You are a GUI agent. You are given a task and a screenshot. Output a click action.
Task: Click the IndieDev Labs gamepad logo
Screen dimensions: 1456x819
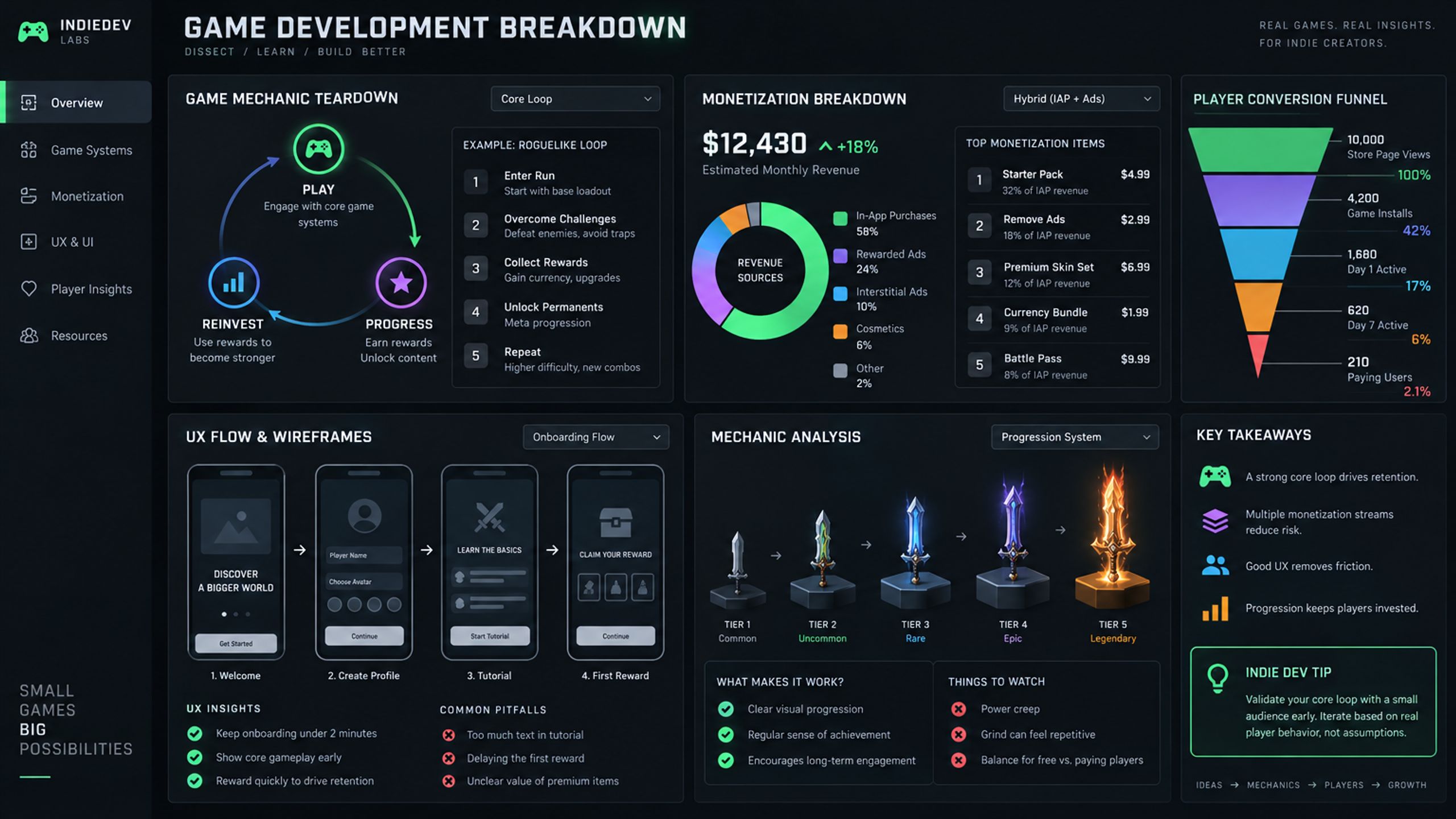33,31
